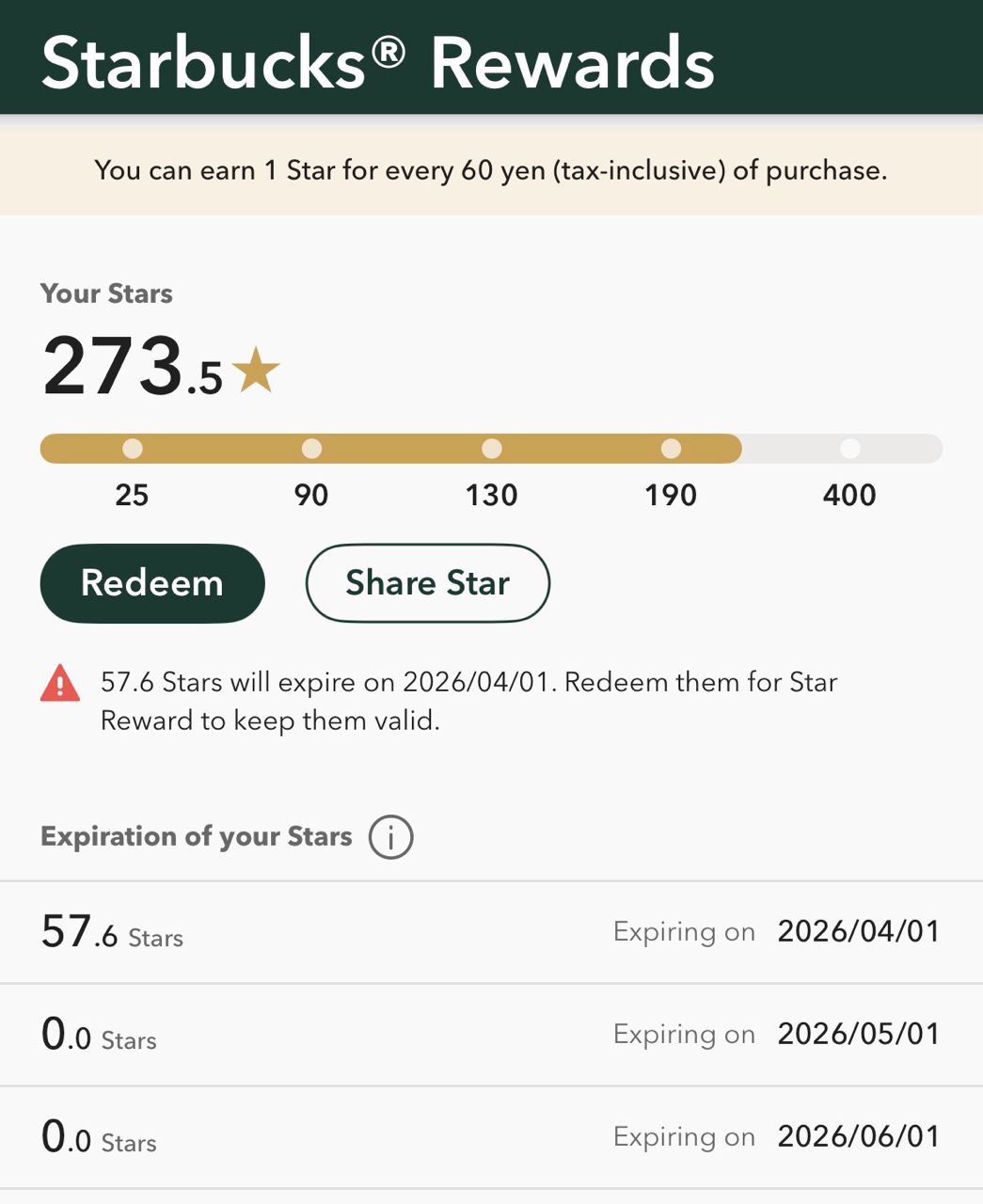This screenshot has width=983, height=1204.
Task: Tap the 273.5 Your Stars balance
Action: click(132, 367)
